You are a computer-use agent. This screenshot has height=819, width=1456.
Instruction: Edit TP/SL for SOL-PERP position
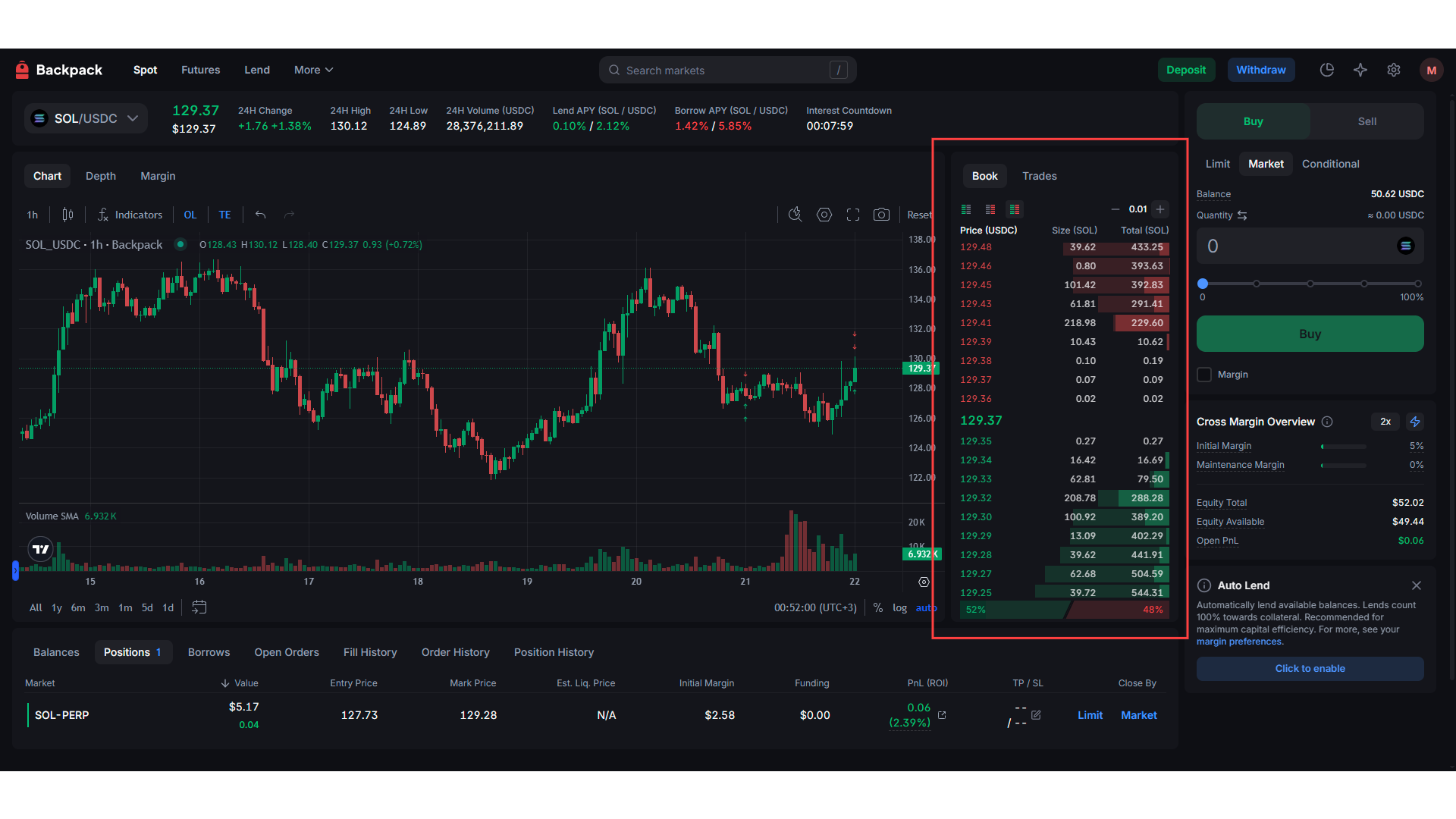[1036, 715]
